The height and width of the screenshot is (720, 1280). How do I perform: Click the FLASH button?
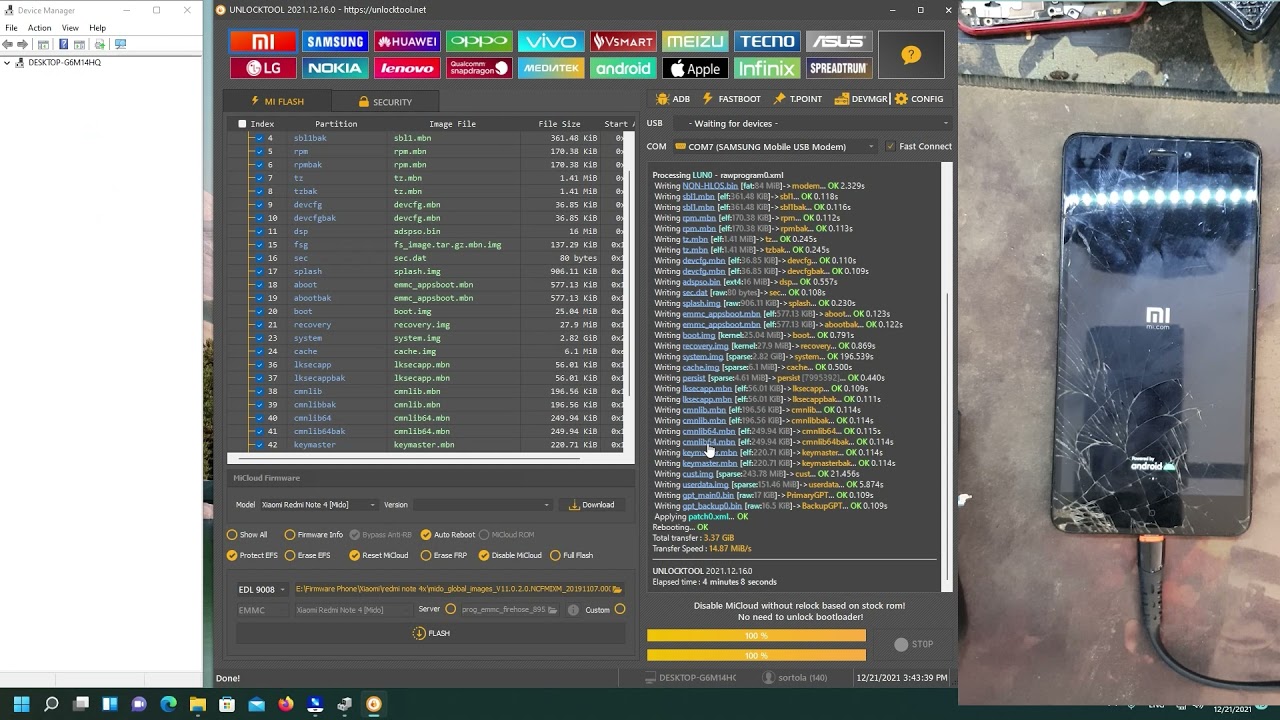432,633
